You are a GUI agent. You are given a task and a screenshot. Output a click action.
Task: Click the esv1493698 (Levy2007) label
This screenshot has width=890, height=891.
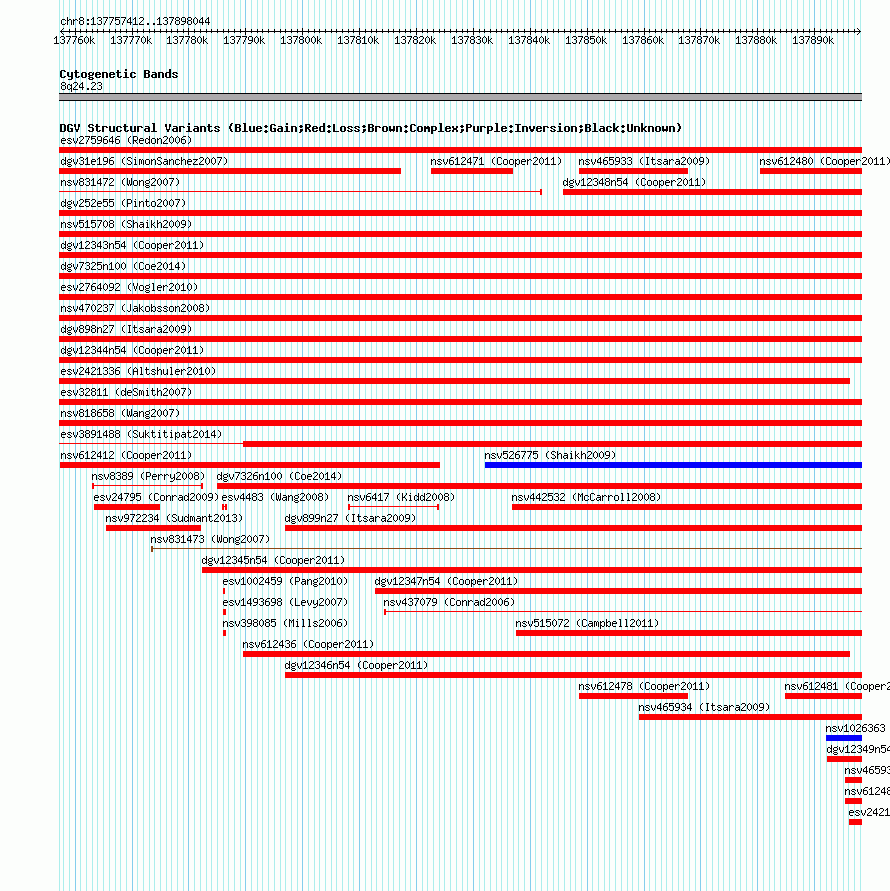(285, 603)
